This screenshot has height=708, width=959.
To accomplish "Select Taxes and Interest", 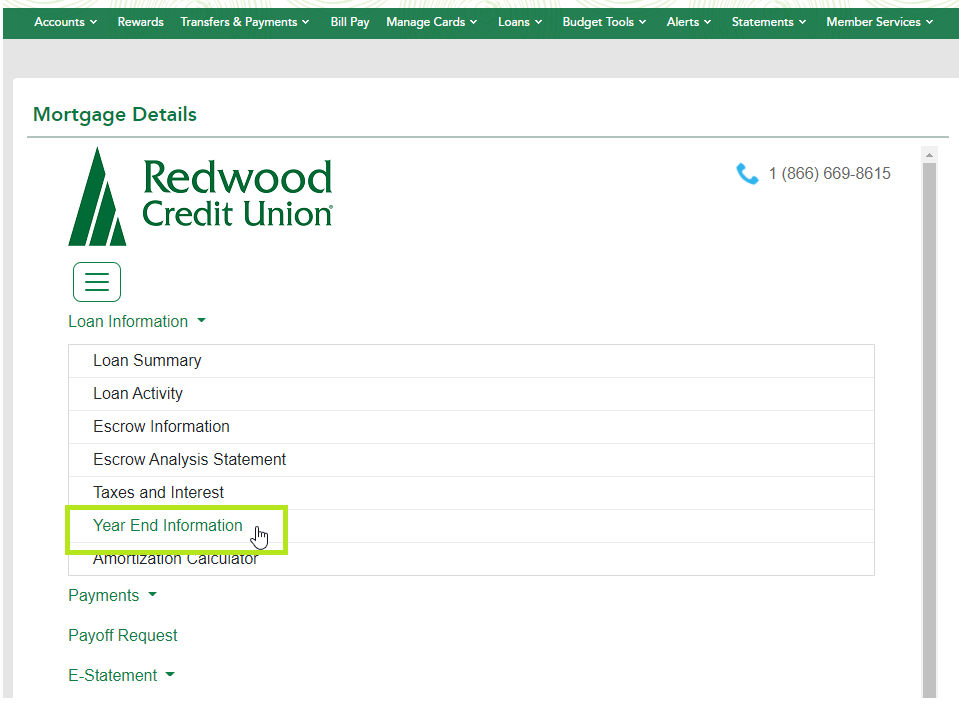I will [471, 493].
